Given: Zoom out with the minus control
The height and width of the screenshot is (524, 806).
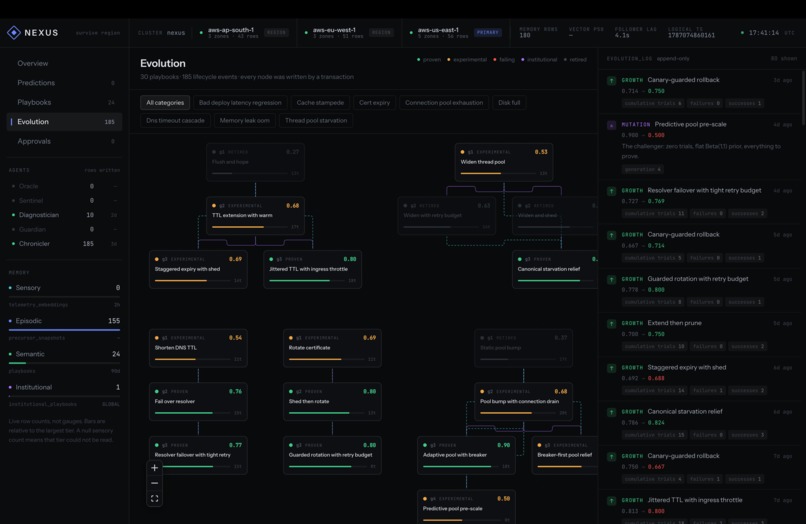Looking at the screenshot, I should click(x=154, y=483).
